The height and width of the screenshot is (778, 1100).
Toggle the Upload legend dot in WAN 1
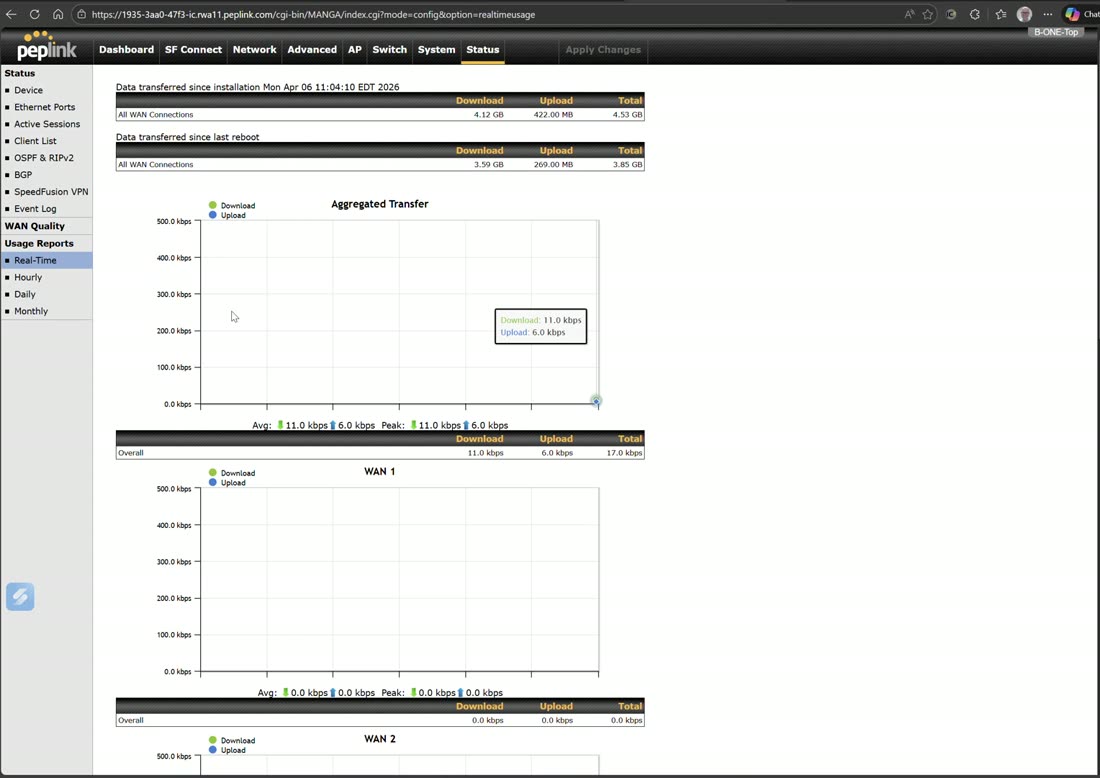213,483
